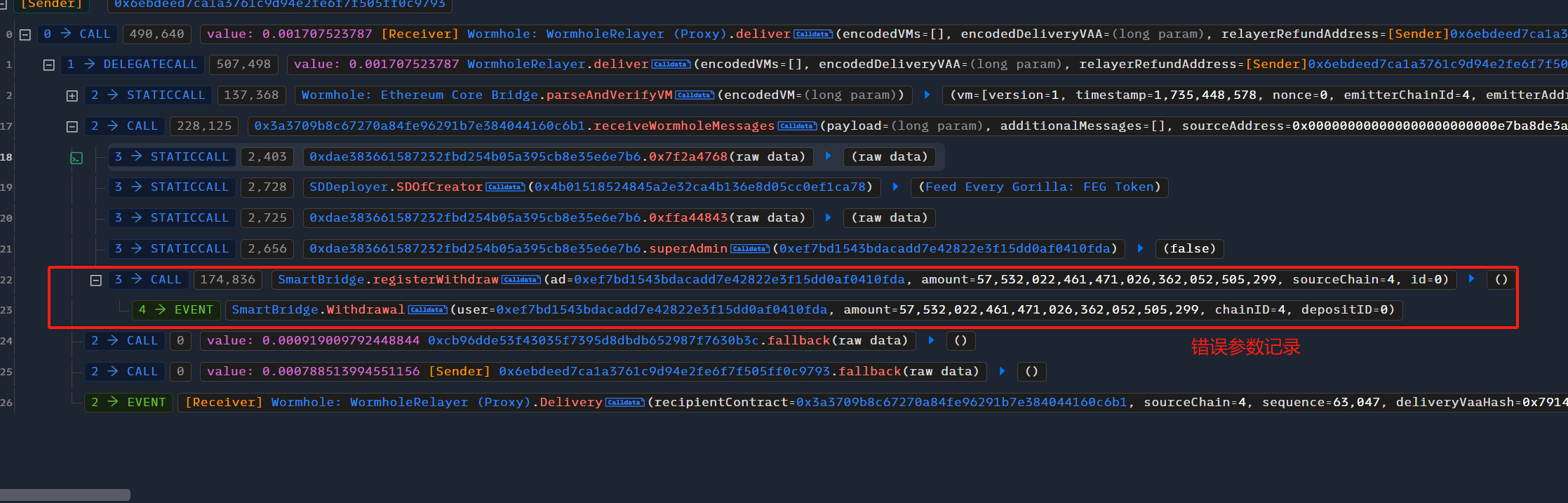Click calldata badge after WormholeRelayer.deliver
Viewport: 1568px width, 503px height.
671,65
